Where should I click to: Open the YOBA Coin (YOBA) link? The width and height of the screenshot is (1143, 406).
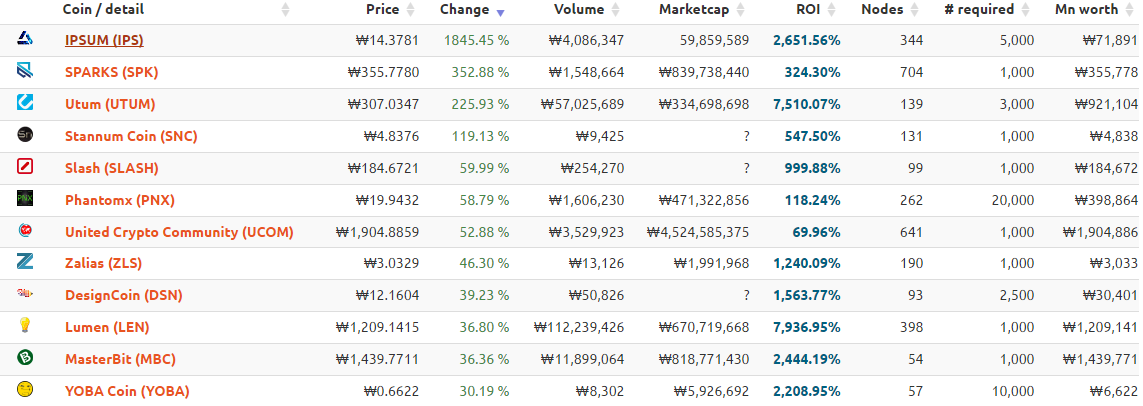pos(128,391)
